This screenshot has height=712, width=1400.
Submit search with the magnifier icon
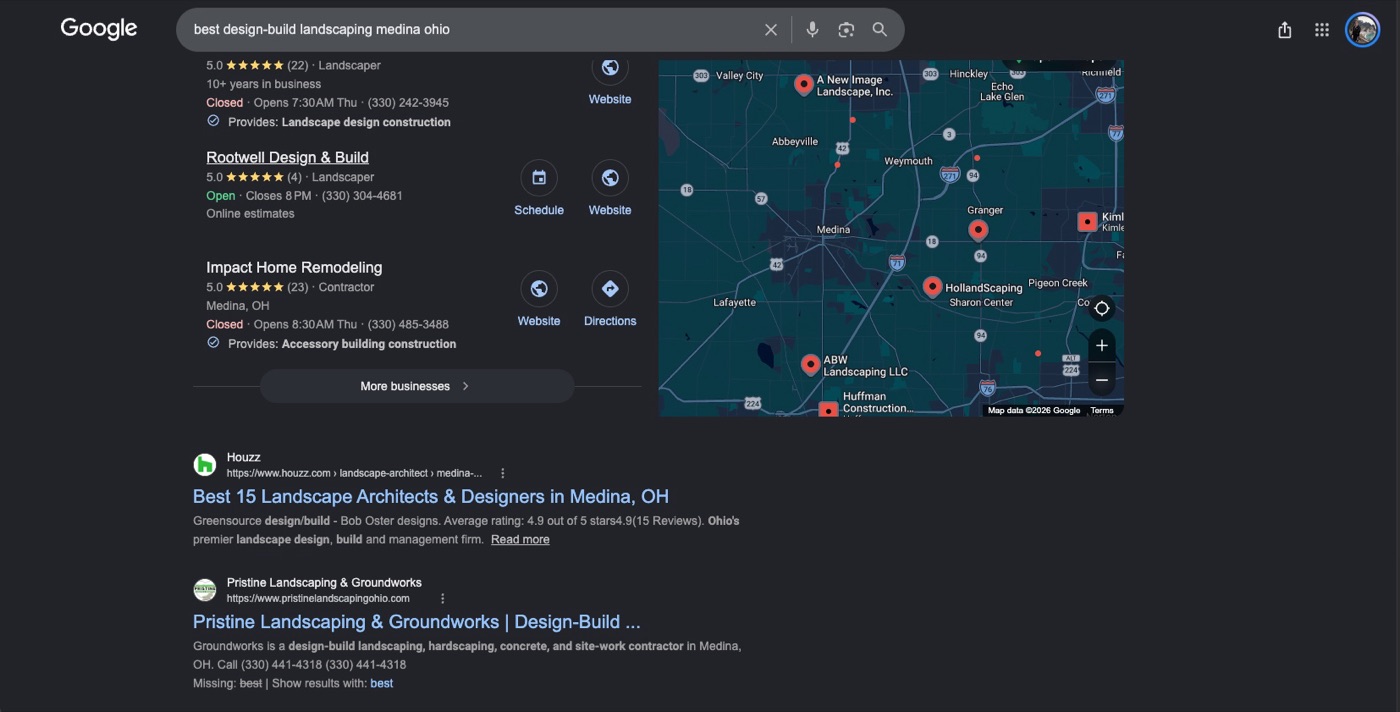[880, 30]
